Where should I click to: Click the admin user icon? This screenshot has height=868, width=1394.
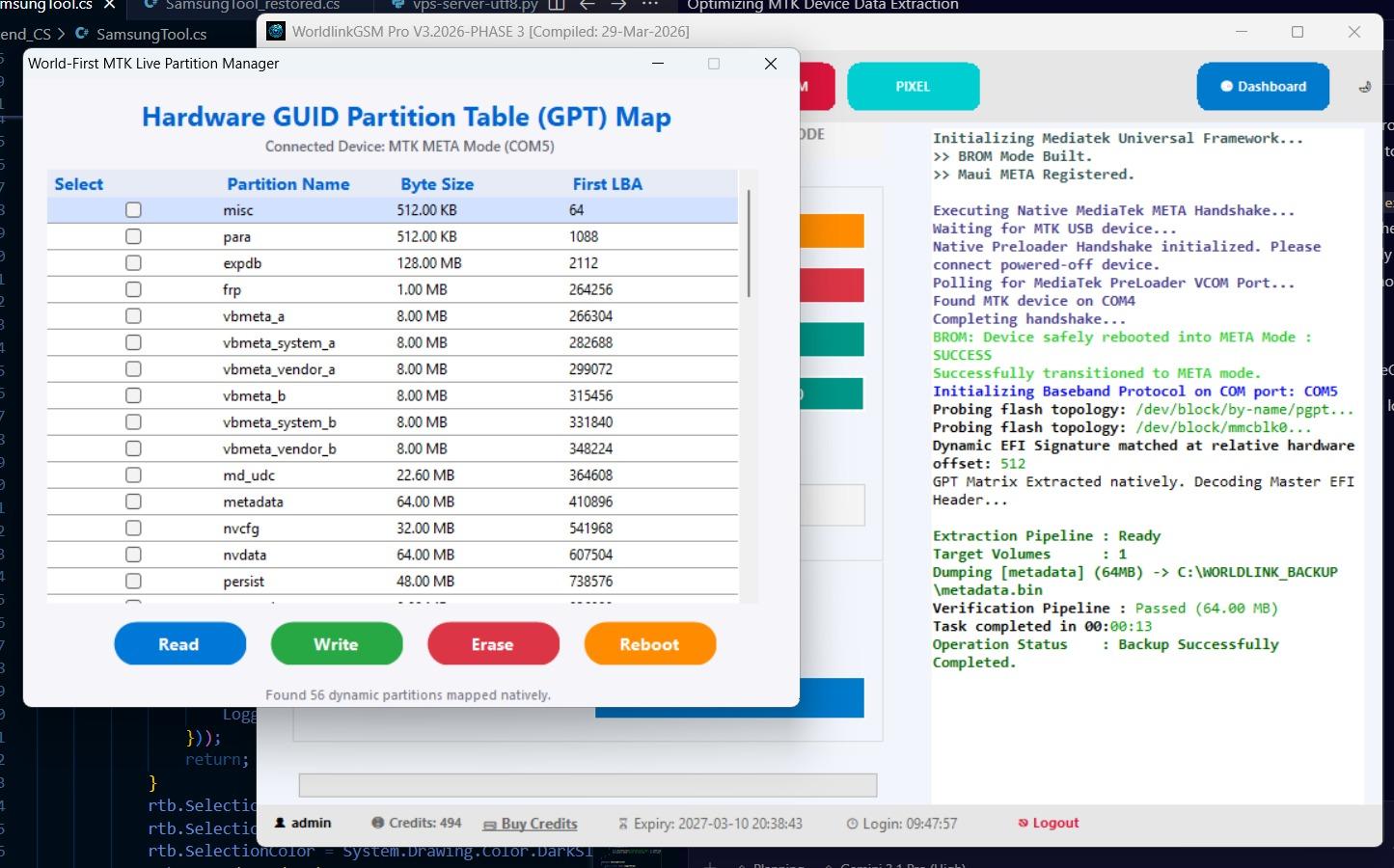280,823
